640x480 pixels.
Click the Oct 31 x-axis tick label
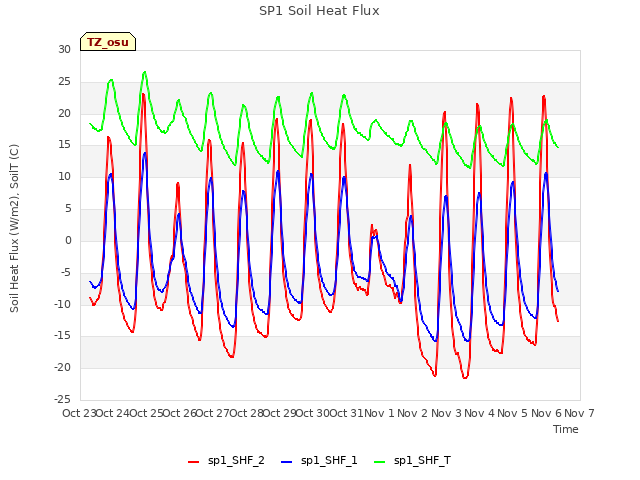[x=346, y=413]
